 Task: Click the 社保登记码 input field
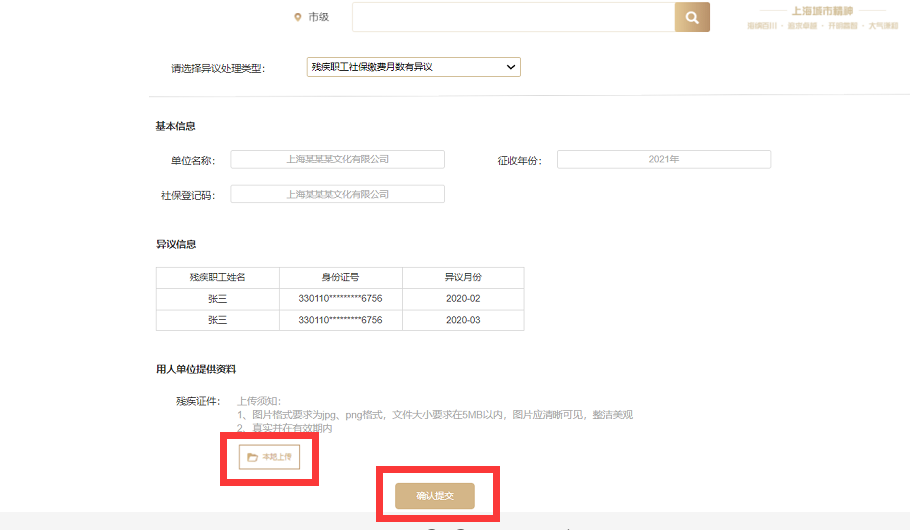[337, 194]
